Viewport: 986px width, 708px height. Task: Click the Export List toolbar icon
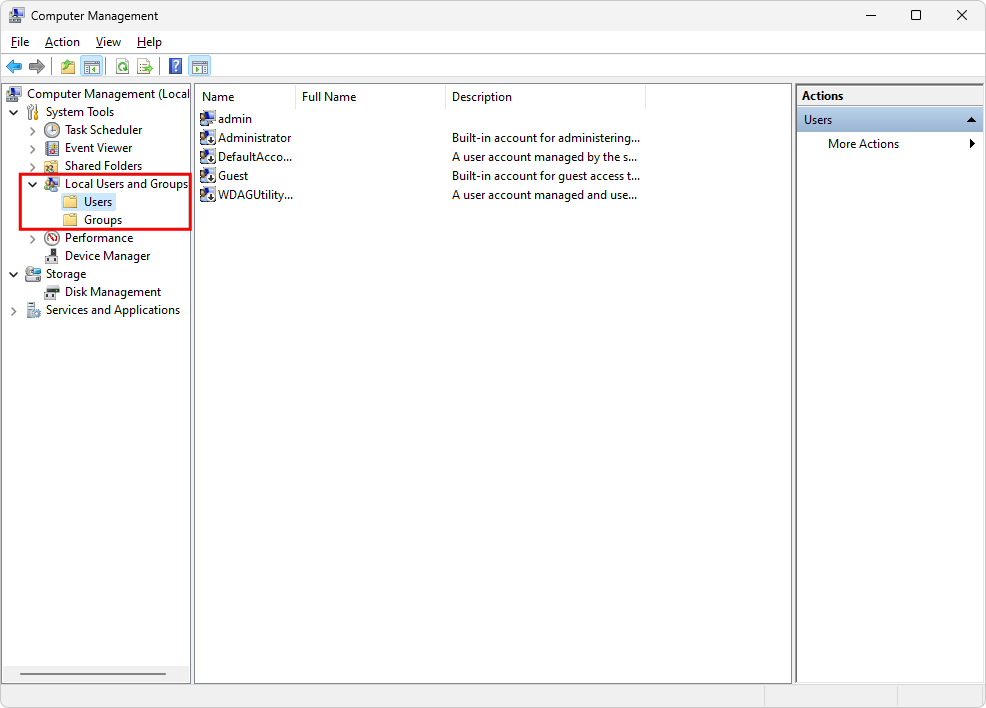(145, 66)
